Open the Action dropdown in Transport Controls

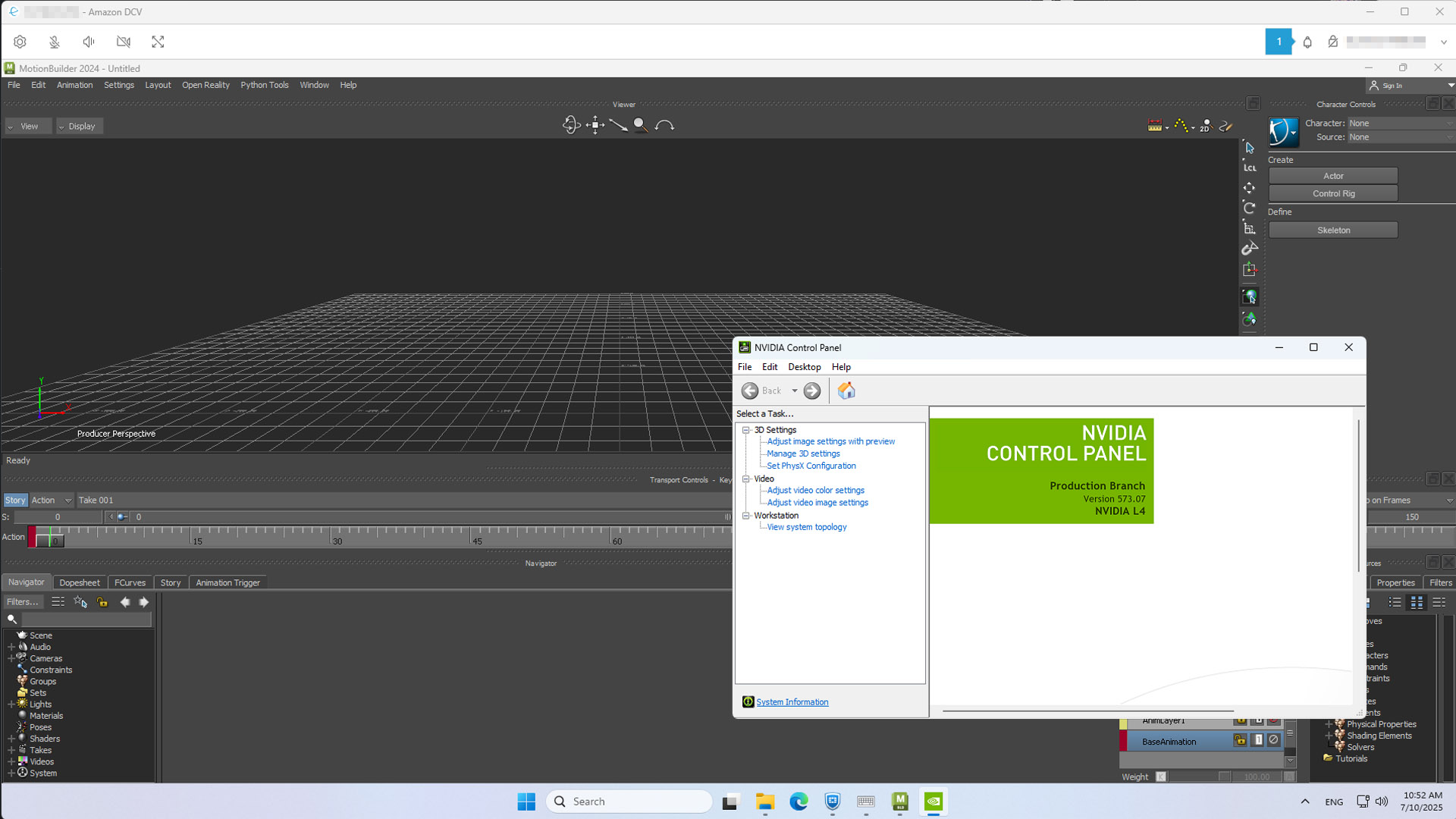pyautogui.click(x=51, y=500)
